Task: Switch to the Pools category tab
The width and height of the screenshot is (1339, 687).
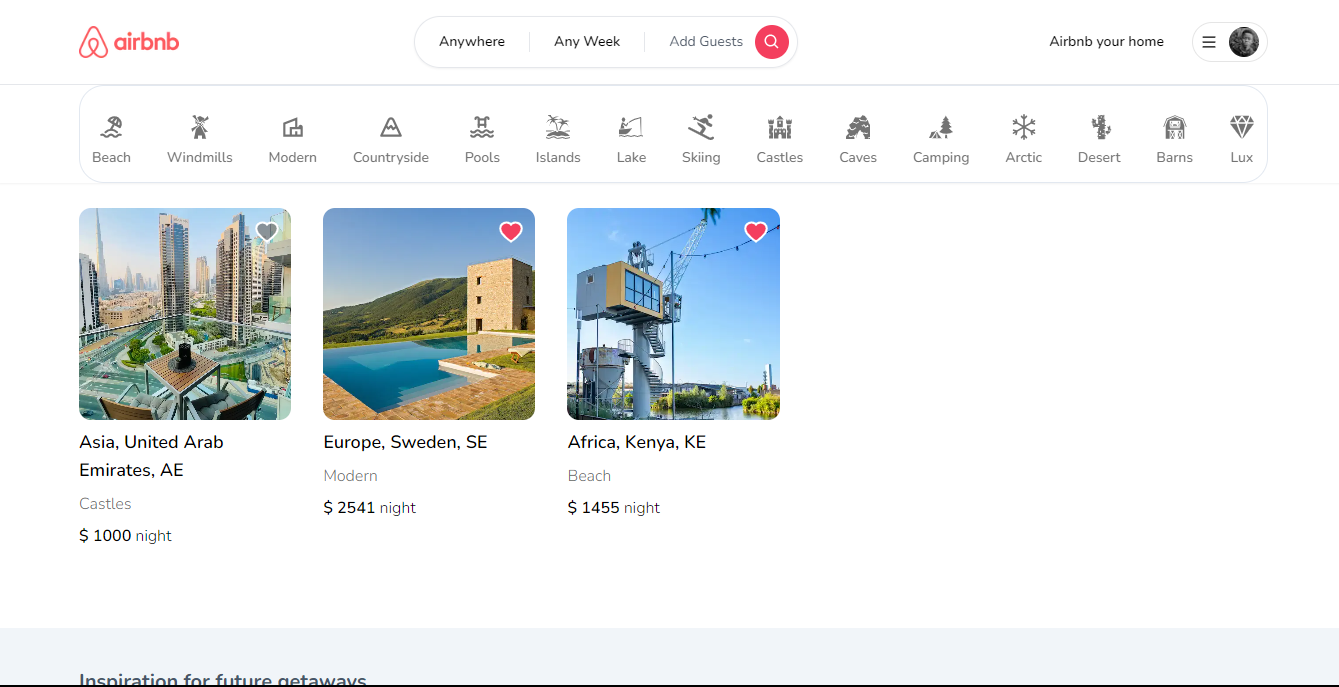Action: click(482, 139)
